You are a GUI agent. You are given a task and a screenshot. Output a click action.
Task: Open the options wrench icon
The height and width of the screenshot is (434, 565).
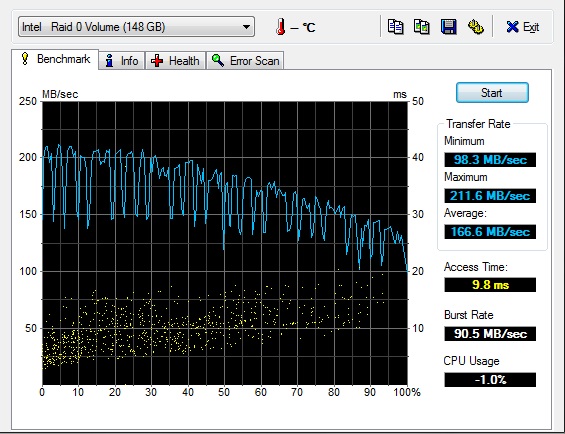coord(475,27)
